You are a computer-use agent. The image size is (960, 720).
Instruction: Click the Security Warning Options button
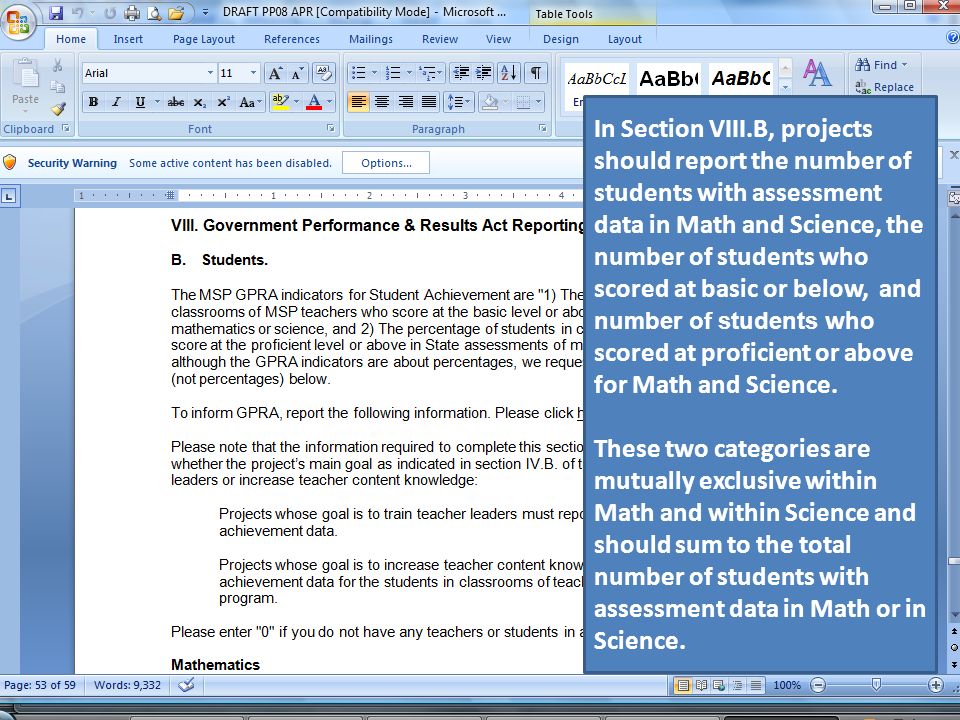click(386, 163)
